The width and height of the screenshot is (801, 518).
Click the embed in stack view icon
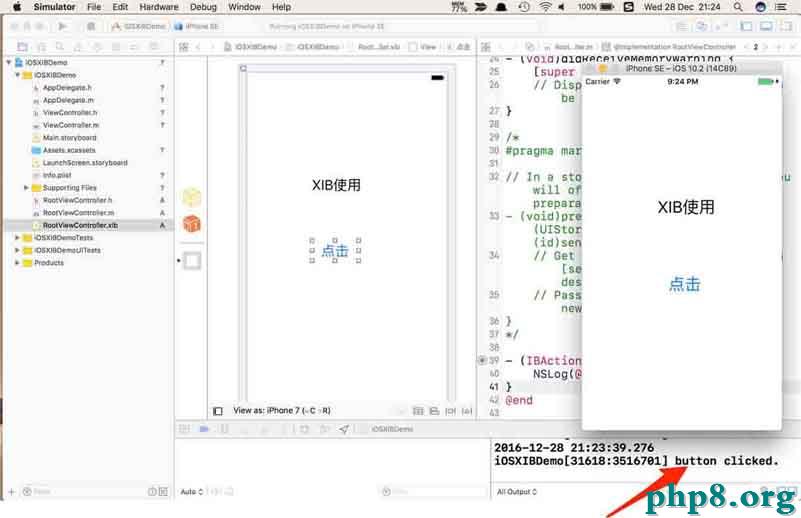click(418, 411)
